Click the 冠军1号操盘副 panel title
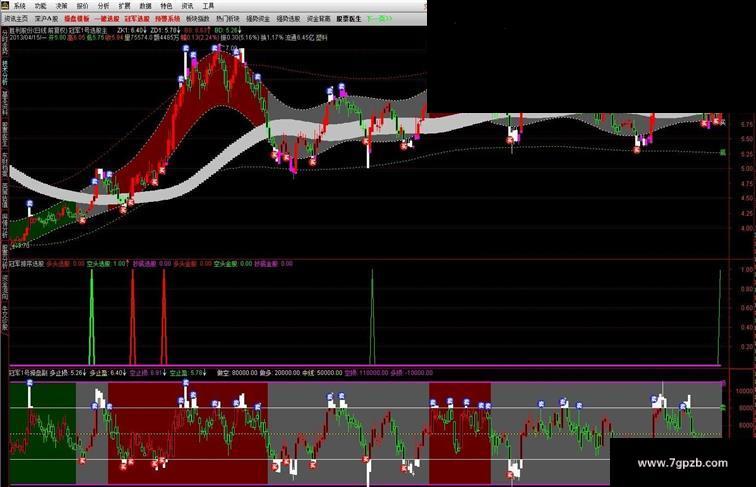 click(28, 373)
